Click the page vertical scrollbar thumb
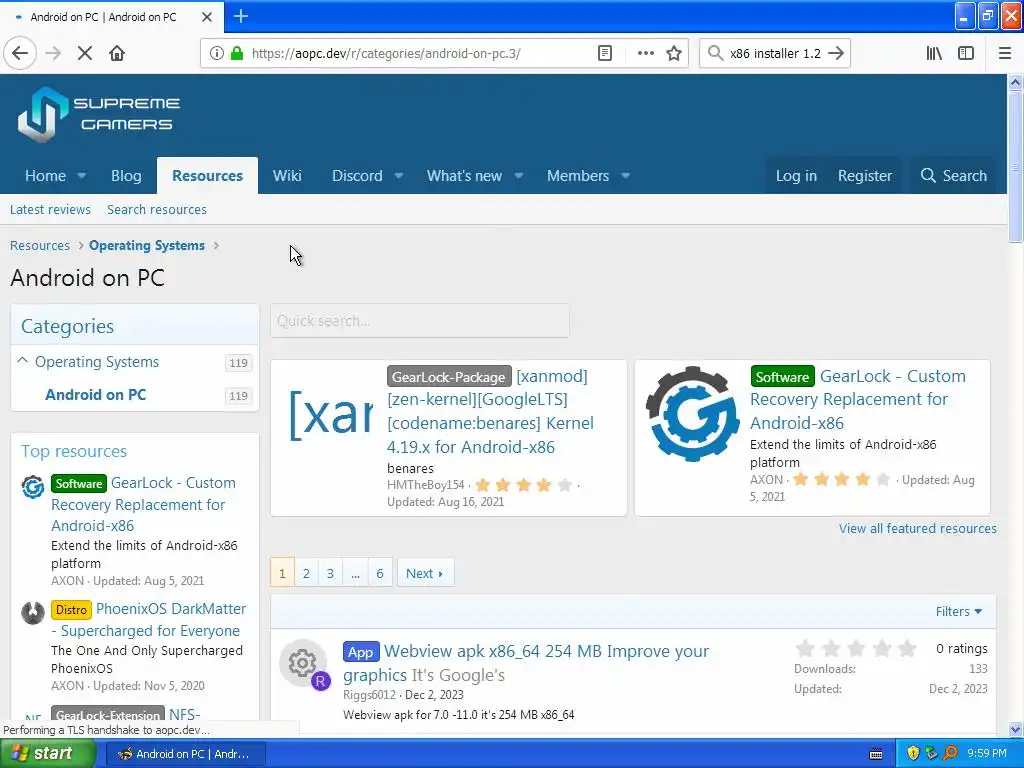The width and height of the screenshot is (1024, 768). [1015, 167]
